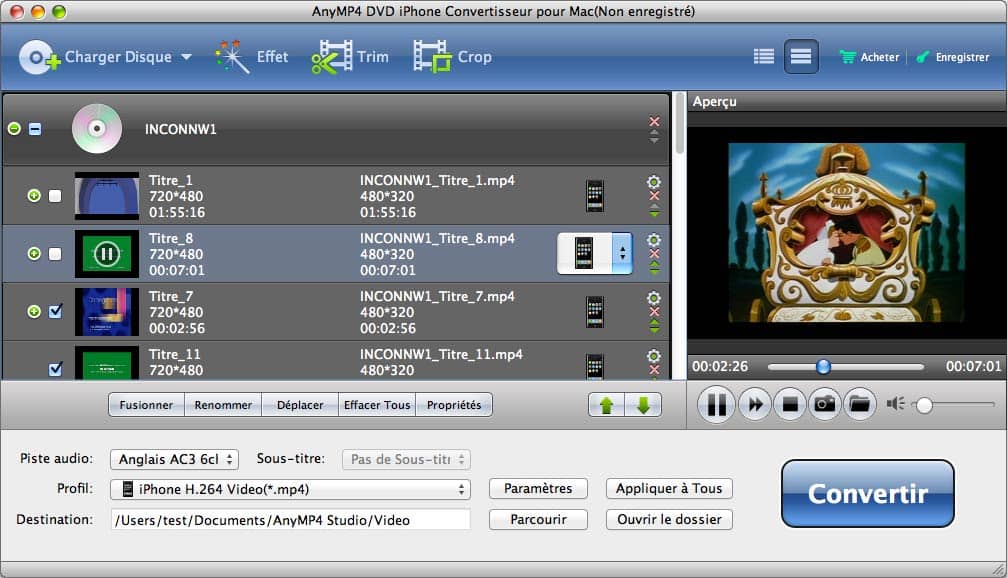Fast forward the preview
This screenshot has width=1007, height=578.
pos(755,404)
